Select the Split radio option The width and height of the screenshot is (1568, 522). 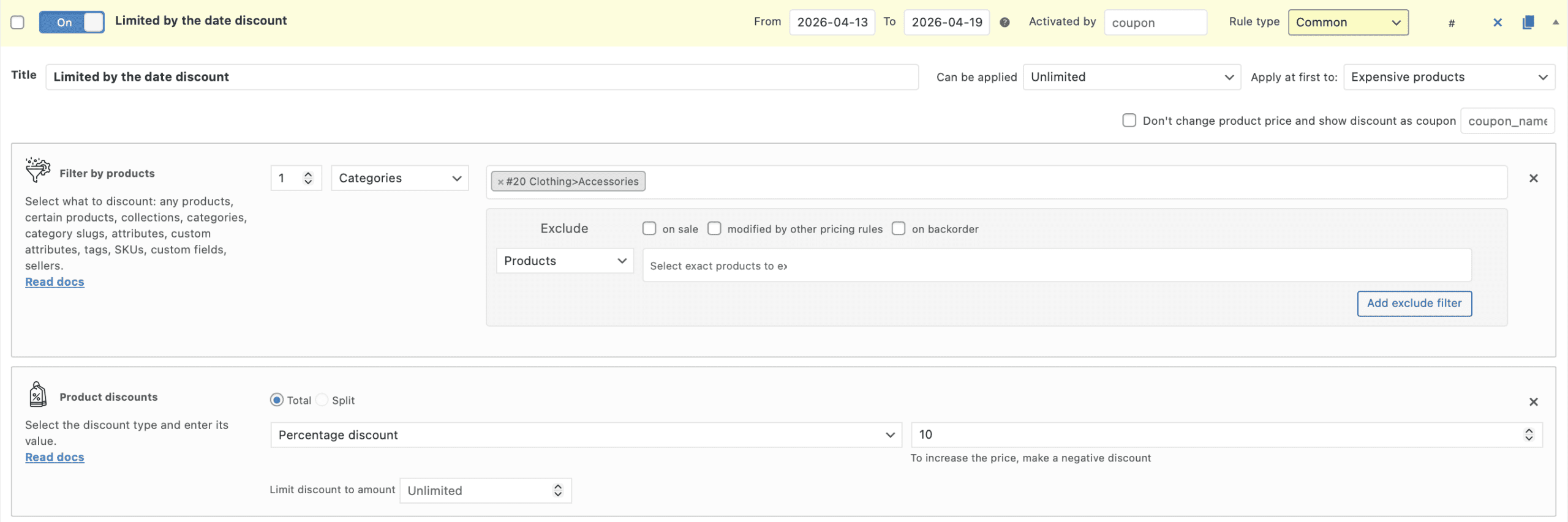(x=322, y=400)
